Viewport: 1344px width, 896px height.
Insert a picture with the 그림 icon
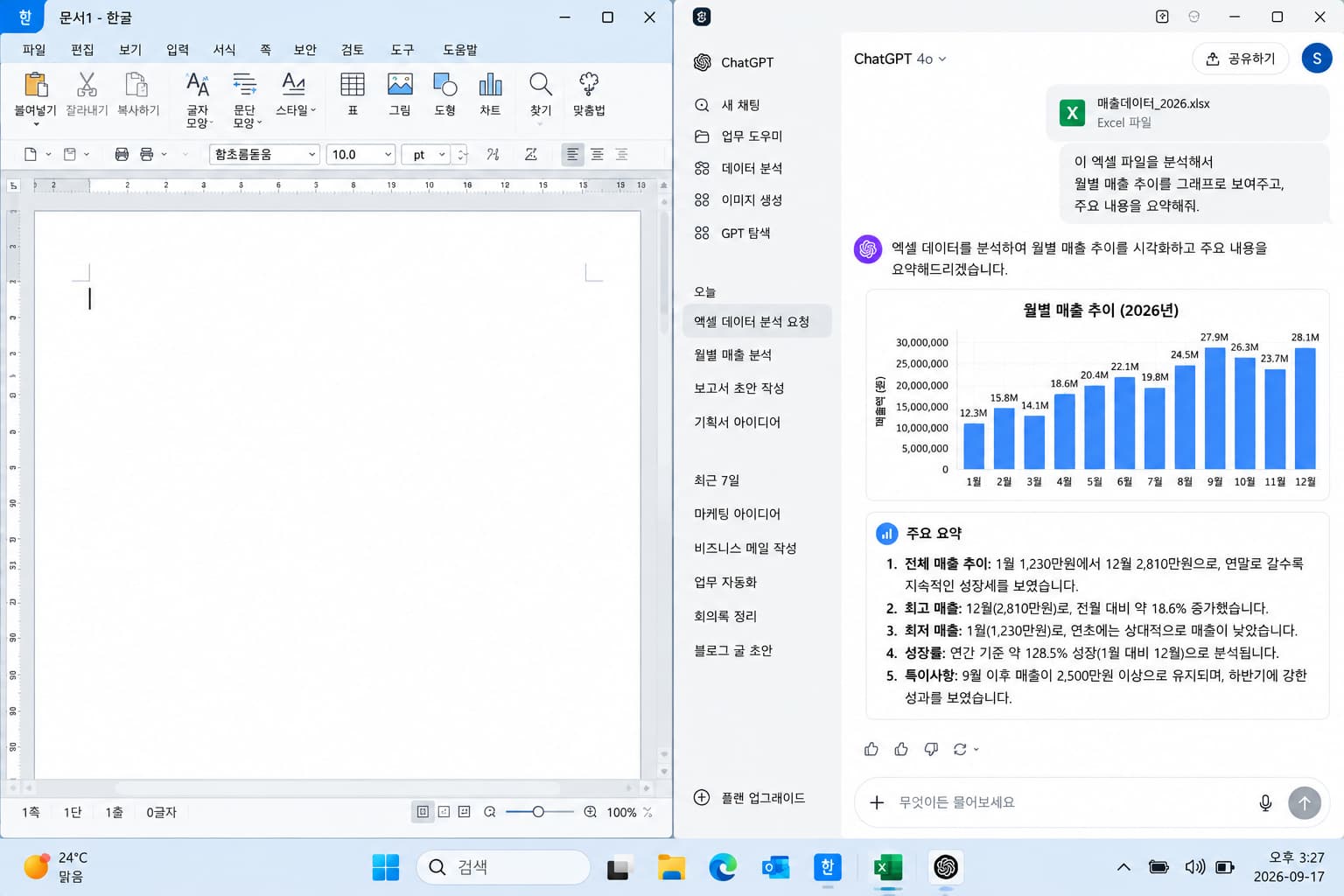click(x=400, y=85)
